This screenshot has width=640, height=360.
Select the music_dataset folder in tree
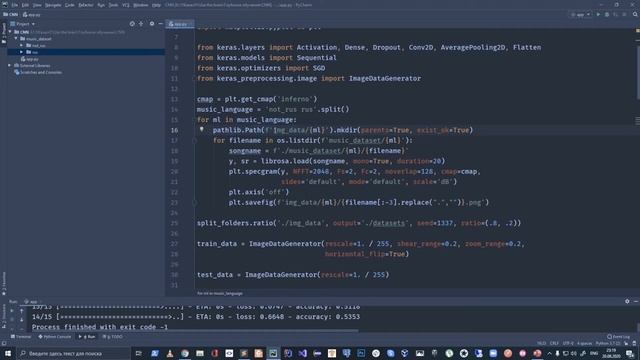(x=36, y=39)
